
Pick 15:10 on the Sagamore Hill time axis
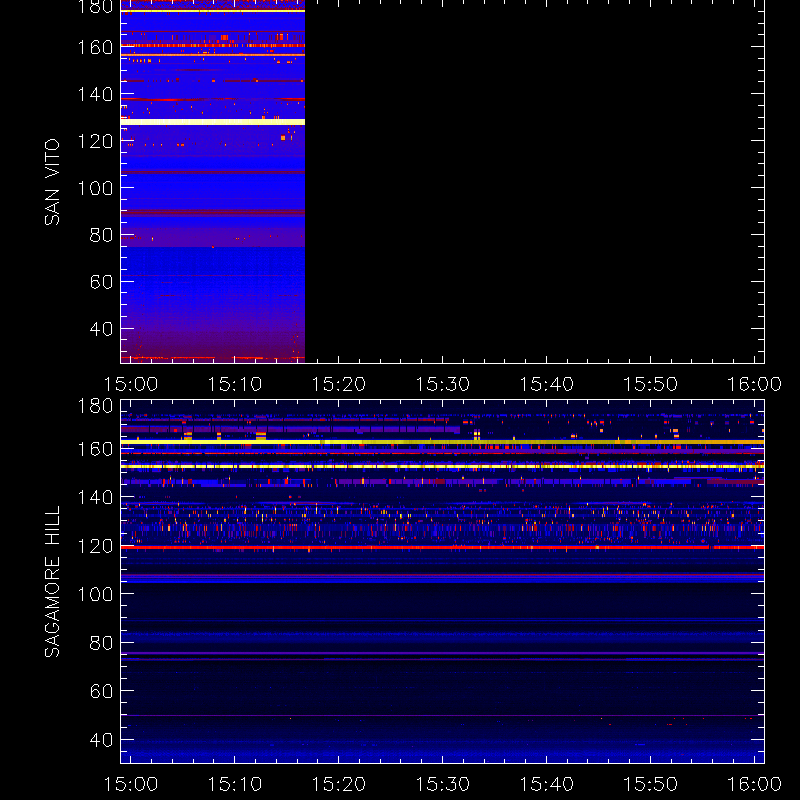pos(235,784)
